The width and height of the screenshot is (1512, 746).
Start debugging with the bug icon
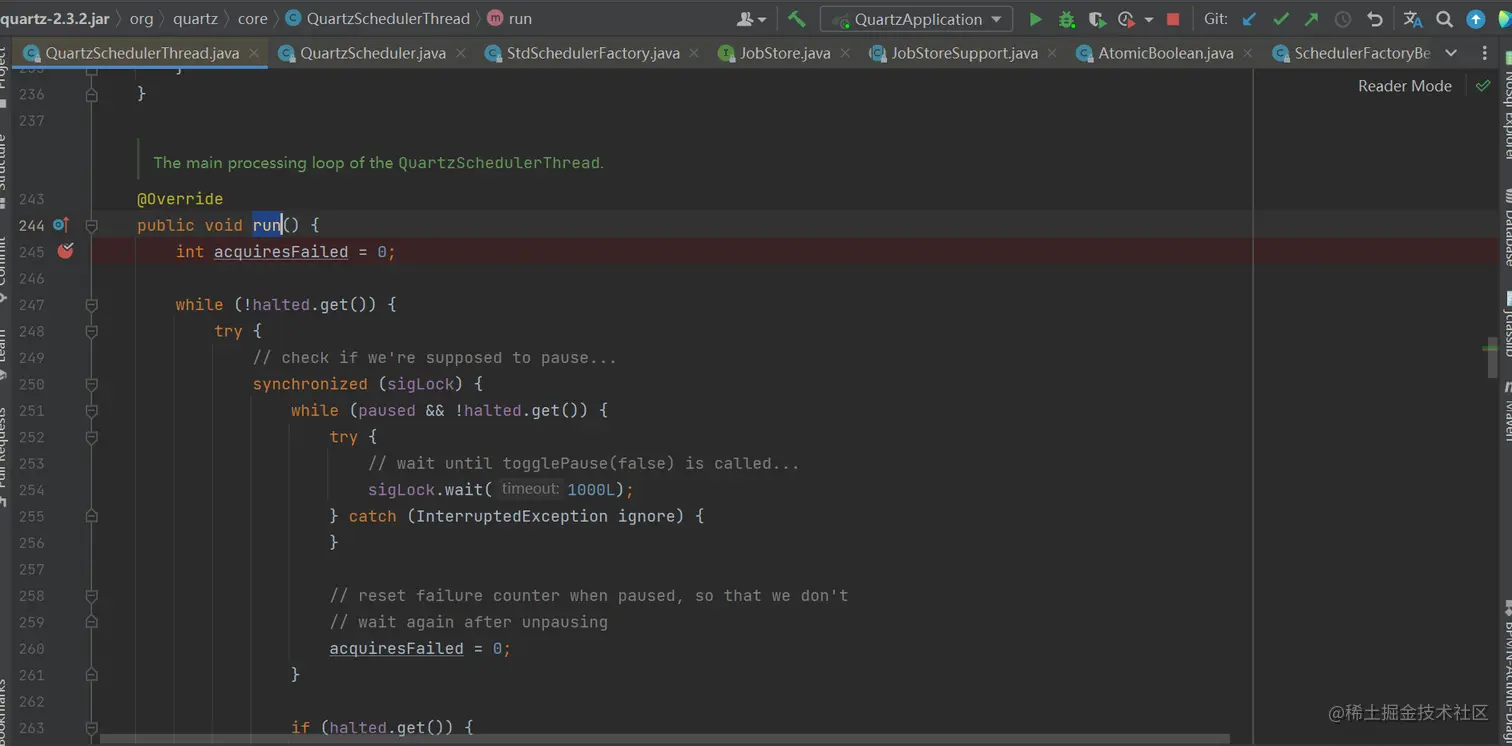pyautogui.click(x=1067, y=19)
